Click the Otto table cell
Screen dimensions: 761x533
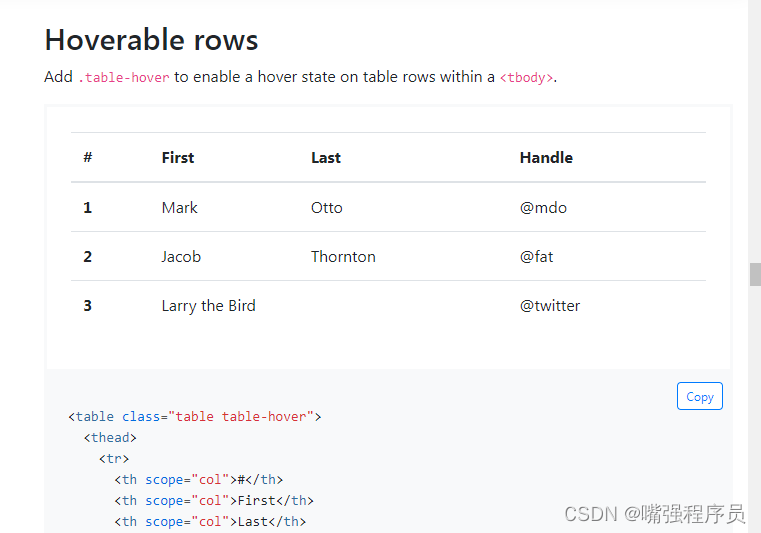pyautogui.click(x=327, y=207)
